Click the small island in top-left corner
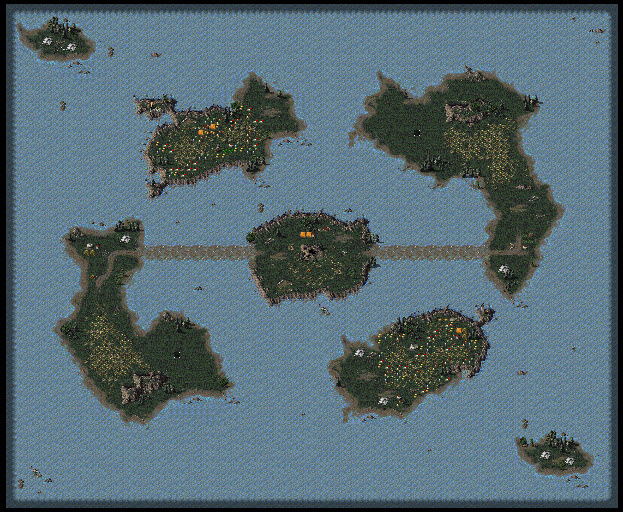623x512 pixels. 56,40
